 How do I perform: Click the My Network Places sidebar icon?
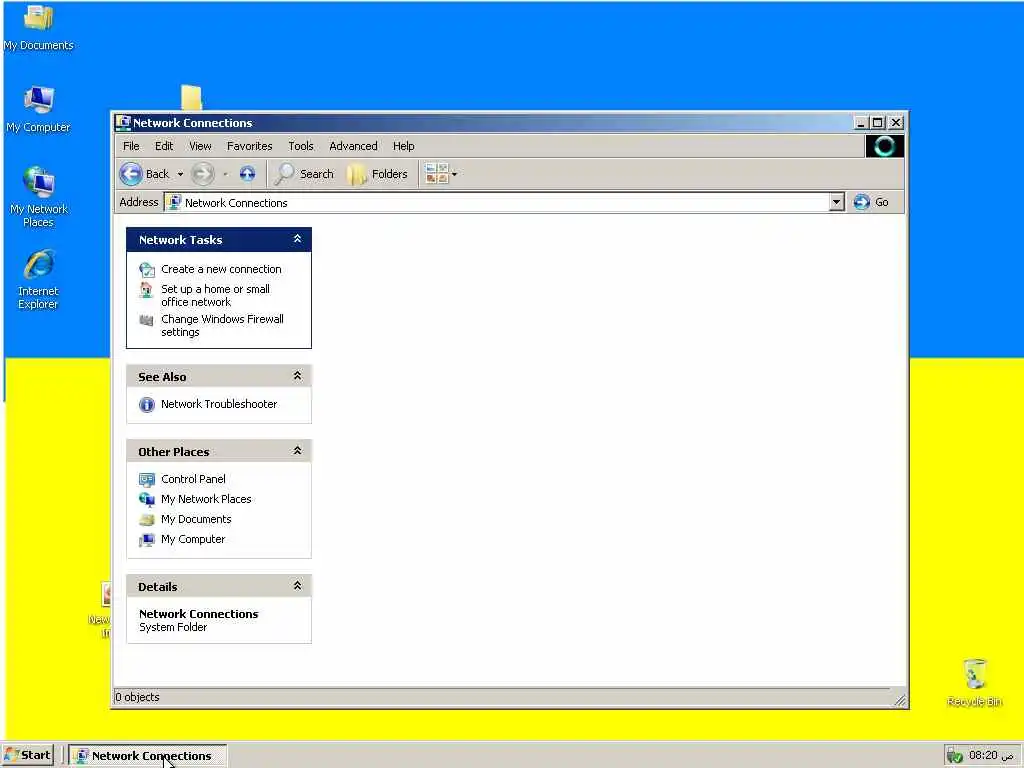tap(147, 500)
